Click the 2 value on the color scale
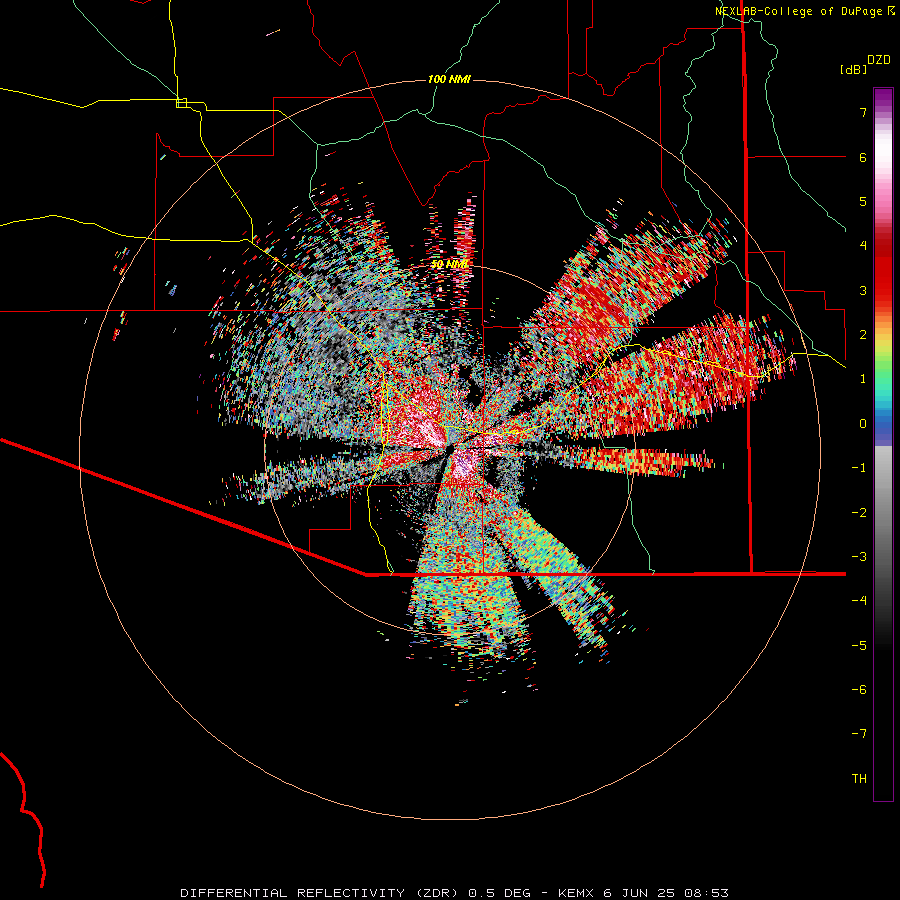The image size is (900, 900). click(x=863, y=335)
